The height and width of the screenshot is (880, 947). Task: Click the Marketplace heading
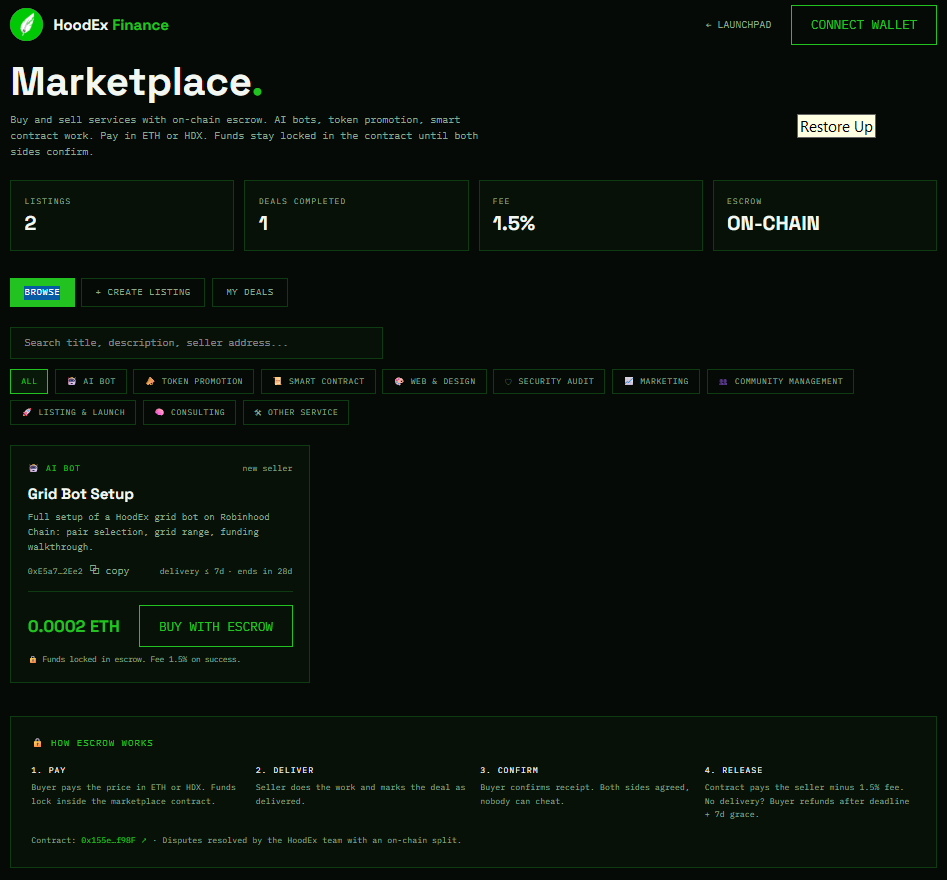[x=136, y=82]
